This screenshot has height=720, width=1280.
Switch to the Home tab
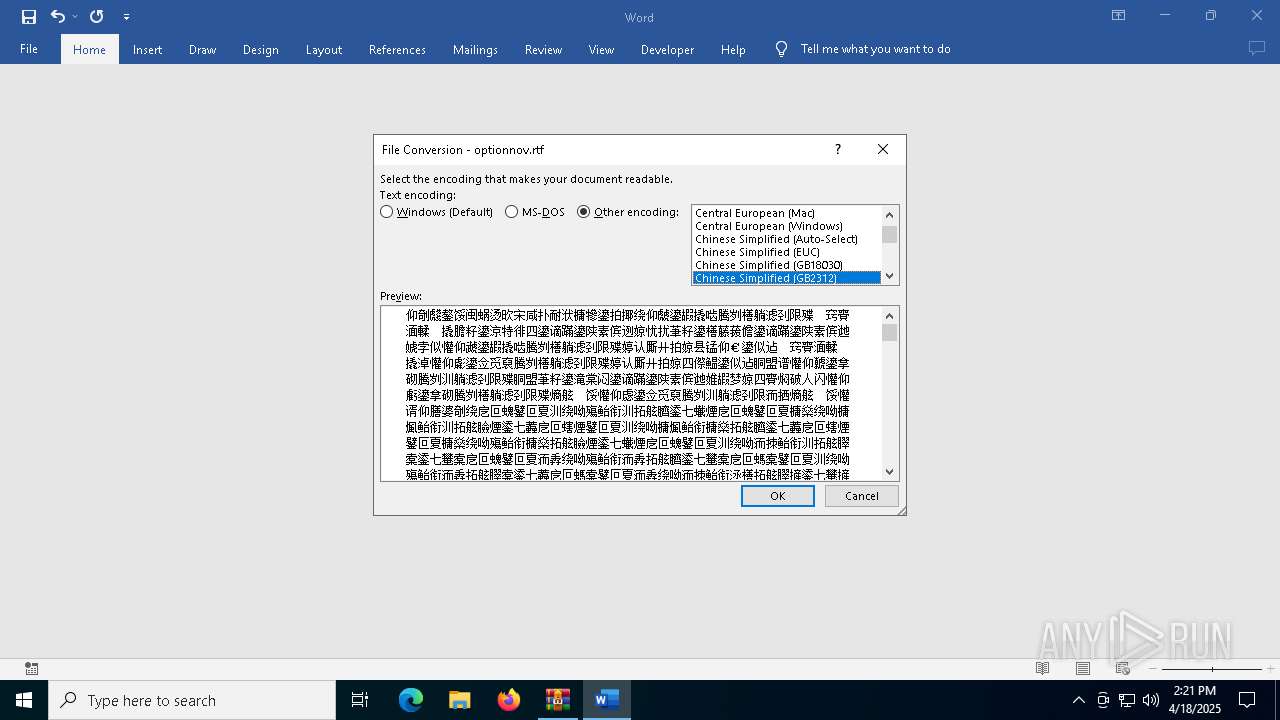(89, 49)
